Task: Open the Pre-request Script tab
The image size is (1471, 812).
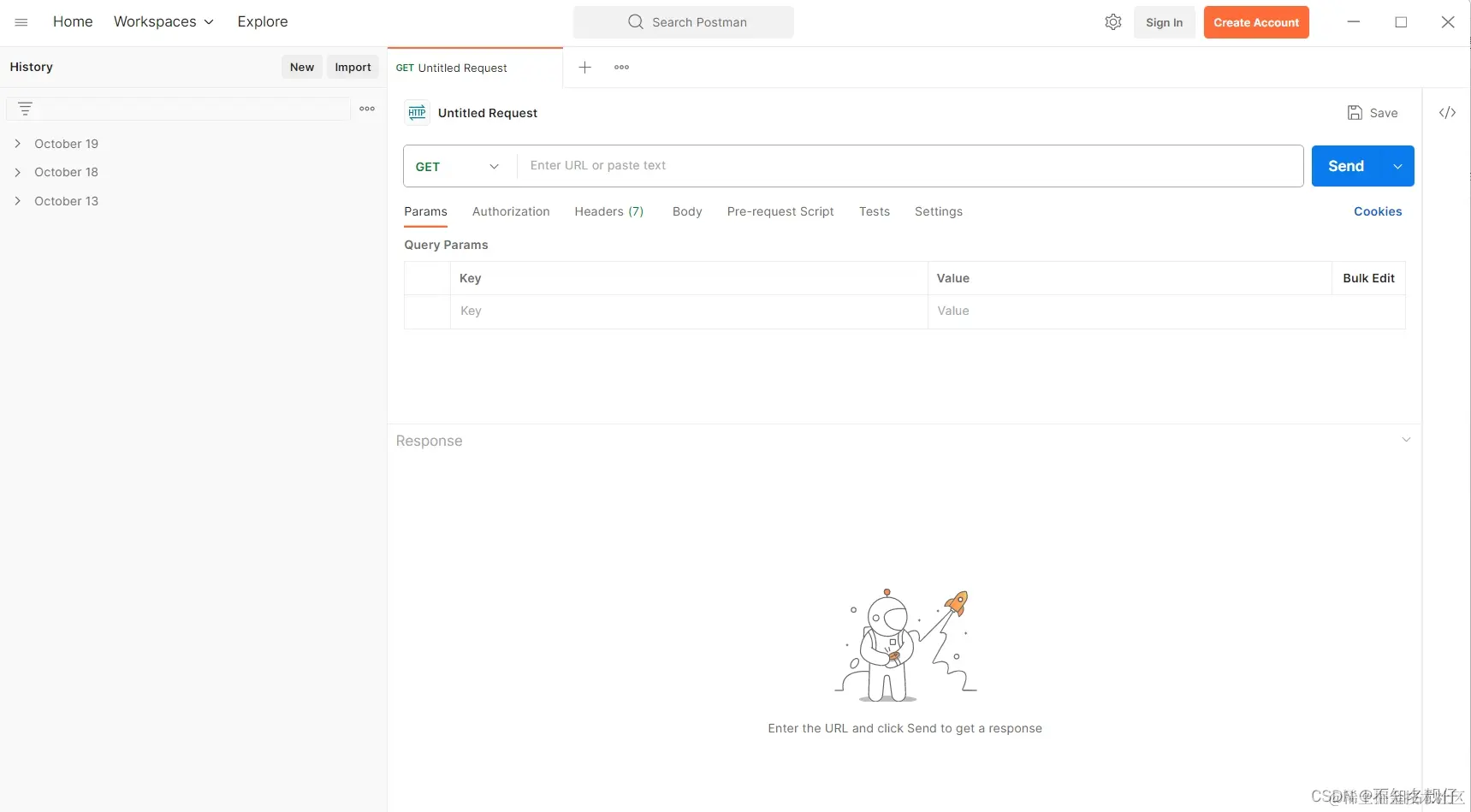Action: pyautogui.click(x=780, y=211)
